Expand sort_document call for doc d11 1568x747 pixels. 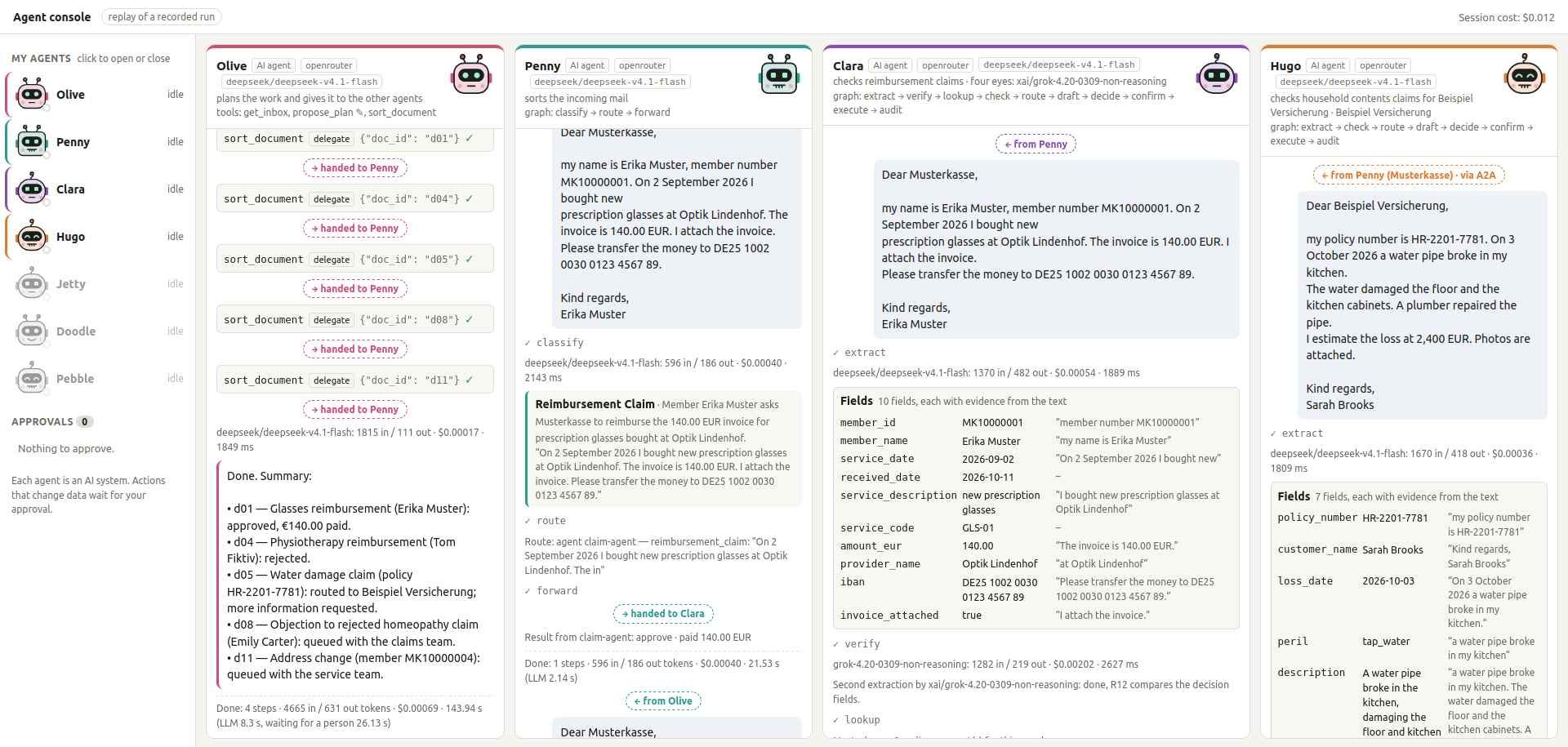[x=354, y=380]
